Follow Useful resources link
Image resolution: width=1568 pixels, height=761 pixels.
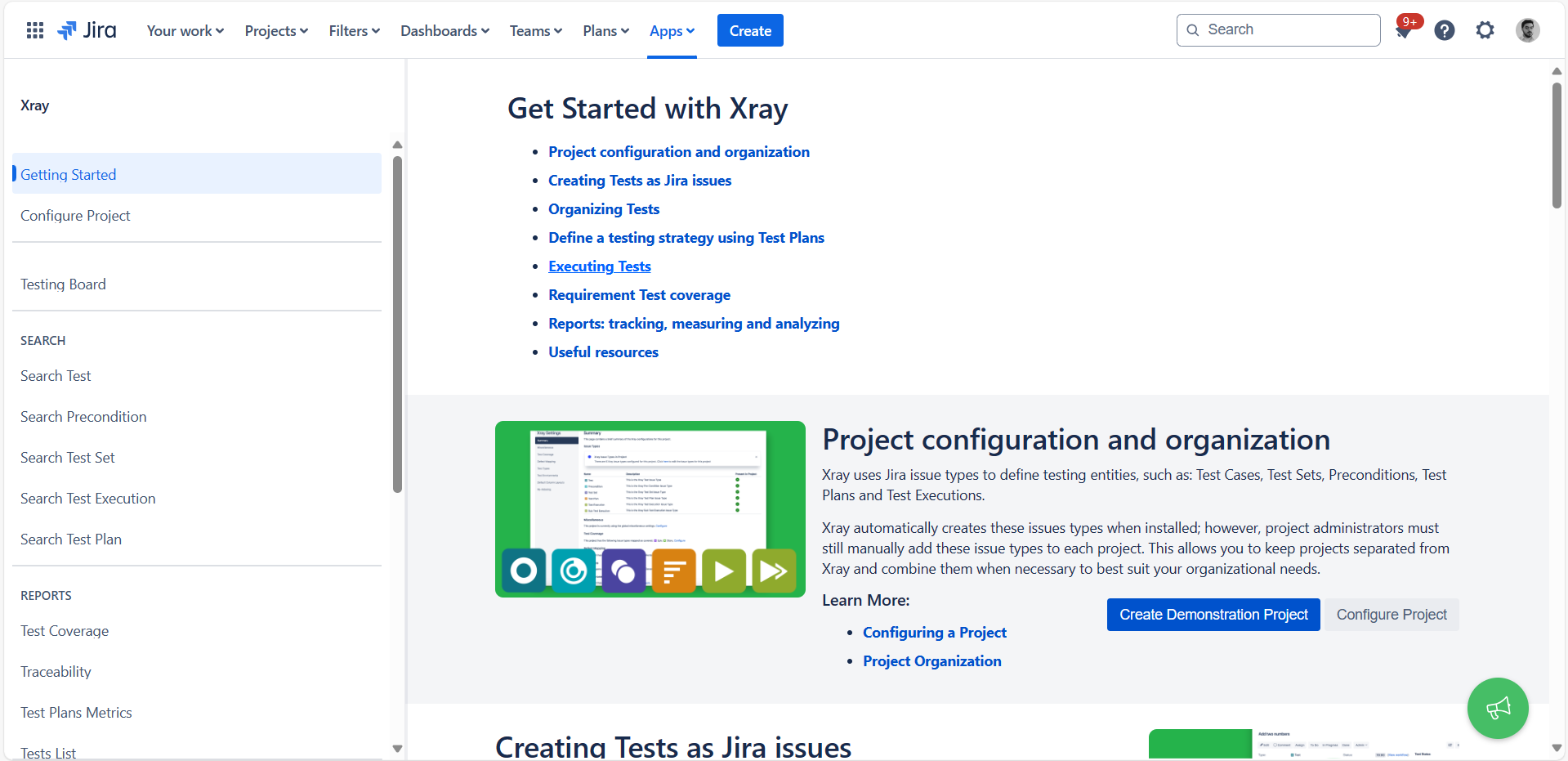[603, 351]
